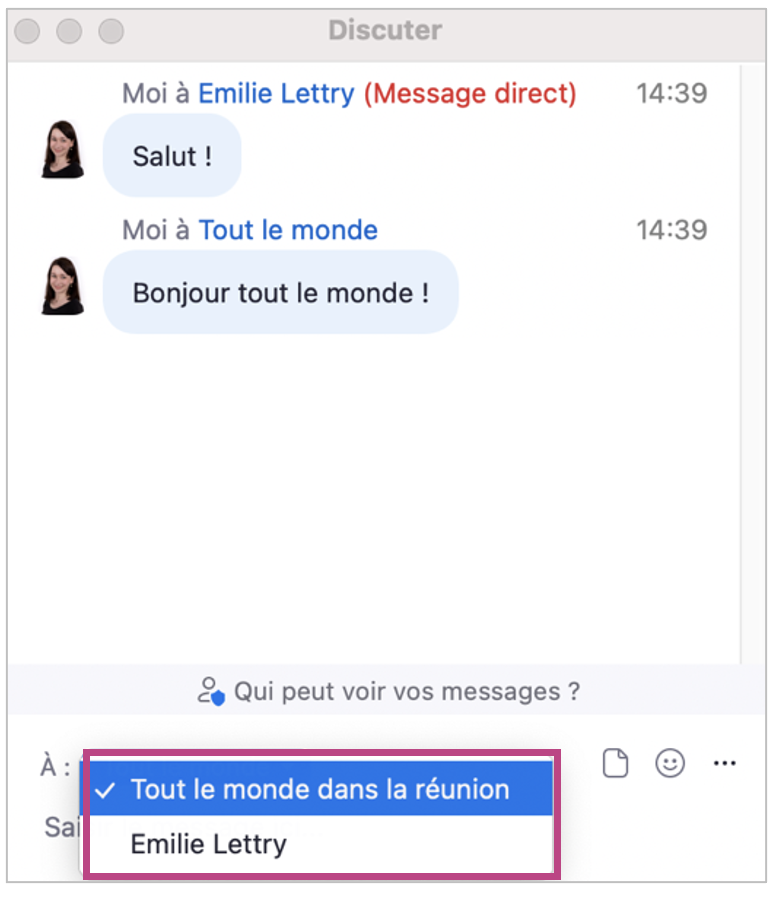This screenshot has height=898, width=776.
Task: Click the red "(Message direct)" label
Action: 469,94
